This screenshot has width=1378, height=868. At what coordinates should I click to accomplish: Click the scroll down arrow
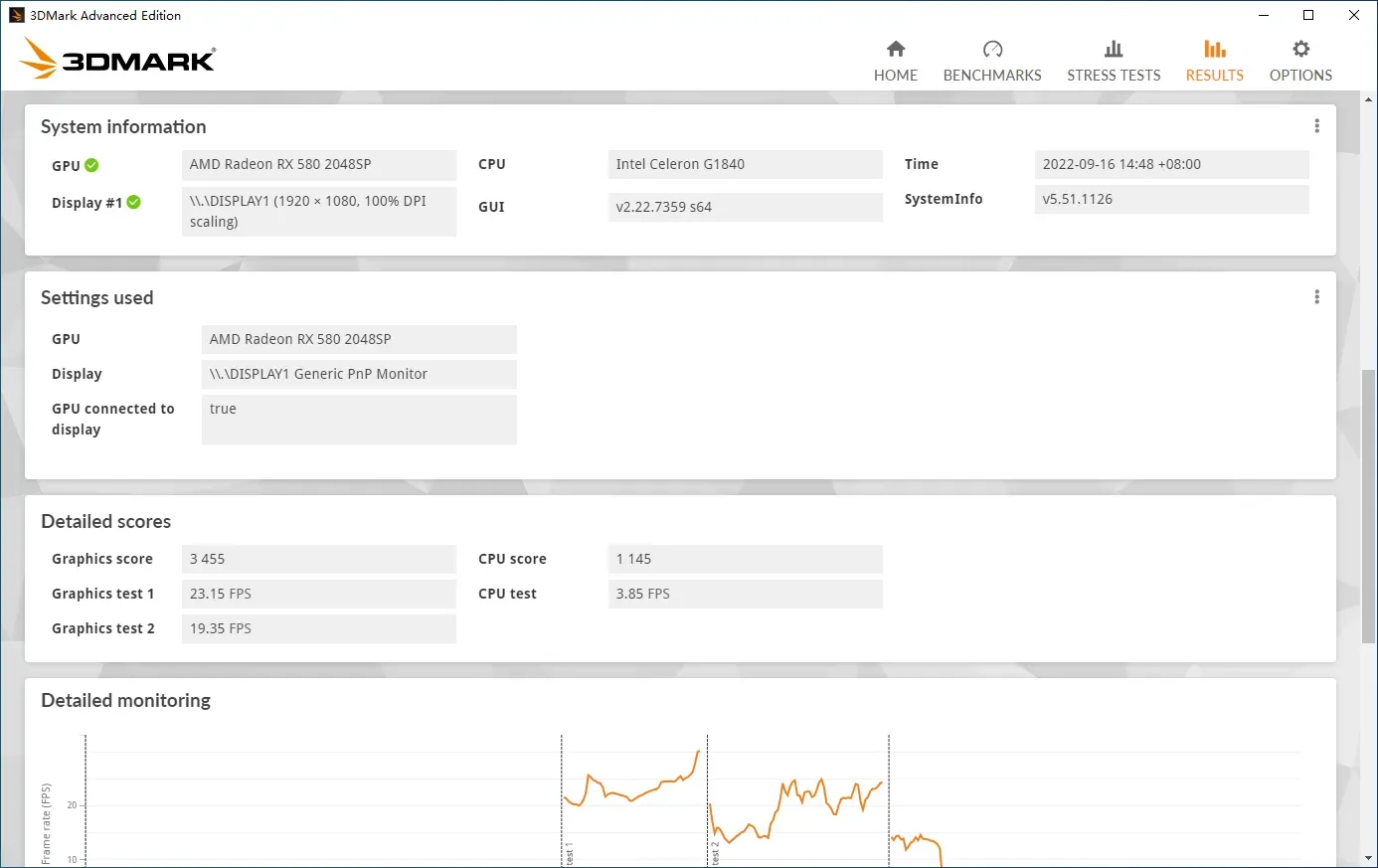(1369, 858)
